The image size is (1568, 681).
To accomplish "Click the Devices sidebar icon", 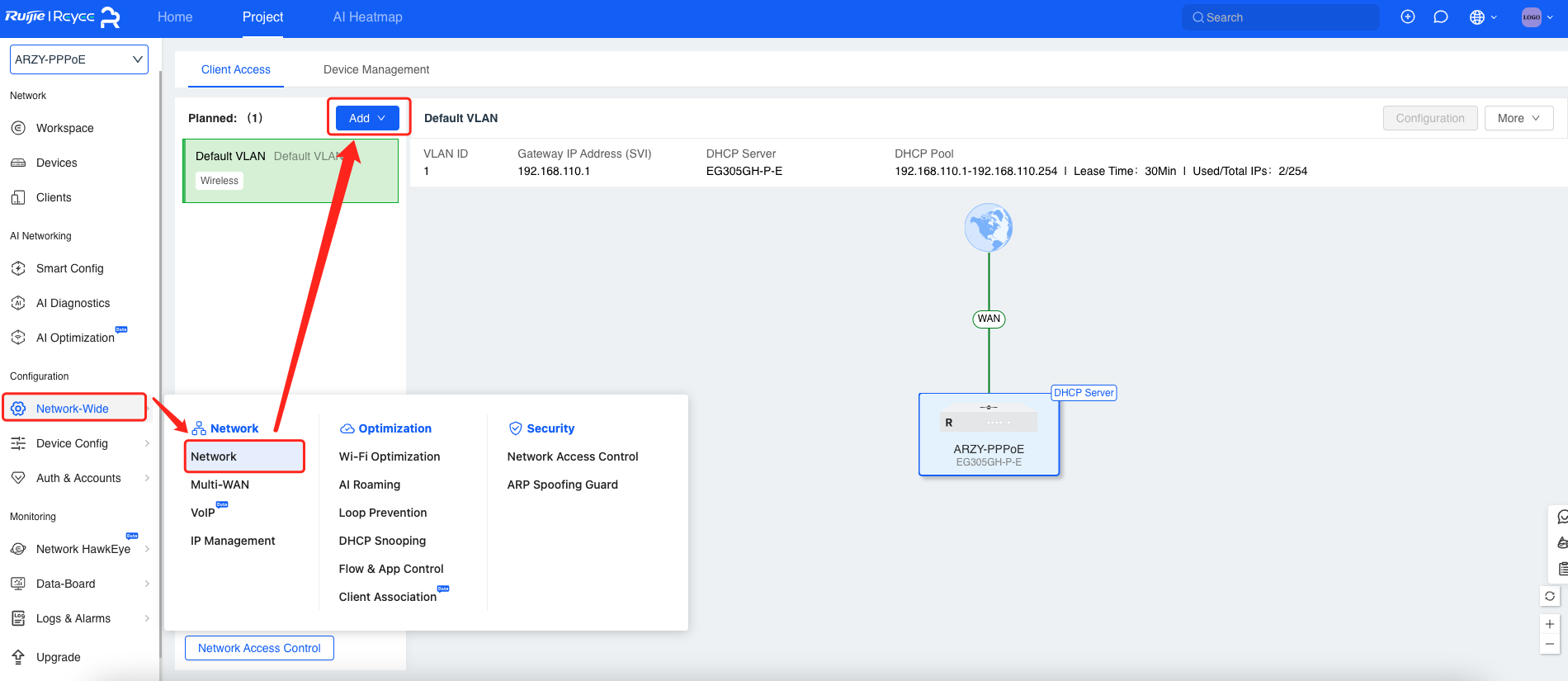I will coord(18,163).
